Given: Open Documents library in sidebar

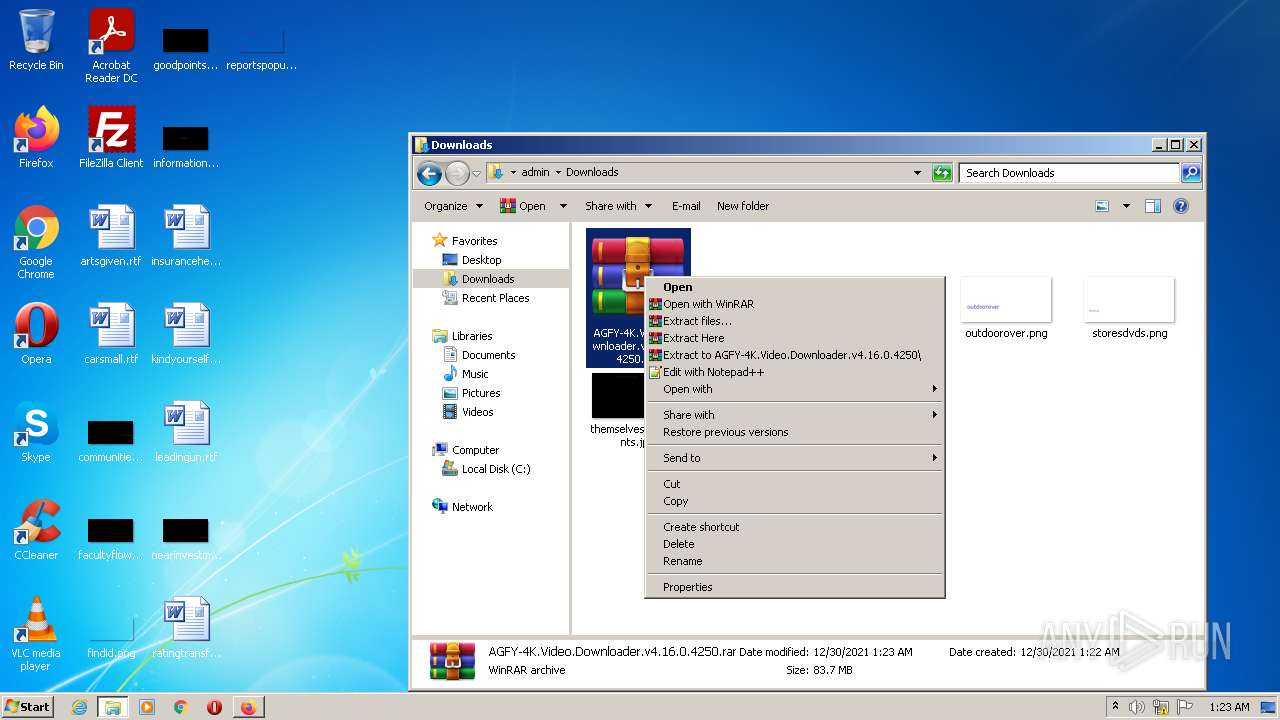Looking at the screenshot, I should tap(479, 355).
